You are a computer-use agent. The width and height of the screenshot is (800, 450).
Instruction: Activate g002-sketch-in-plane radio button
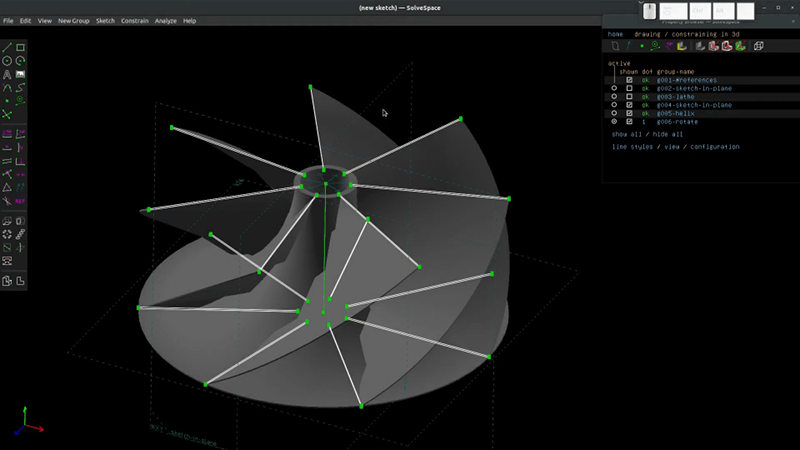coord(614,88)
